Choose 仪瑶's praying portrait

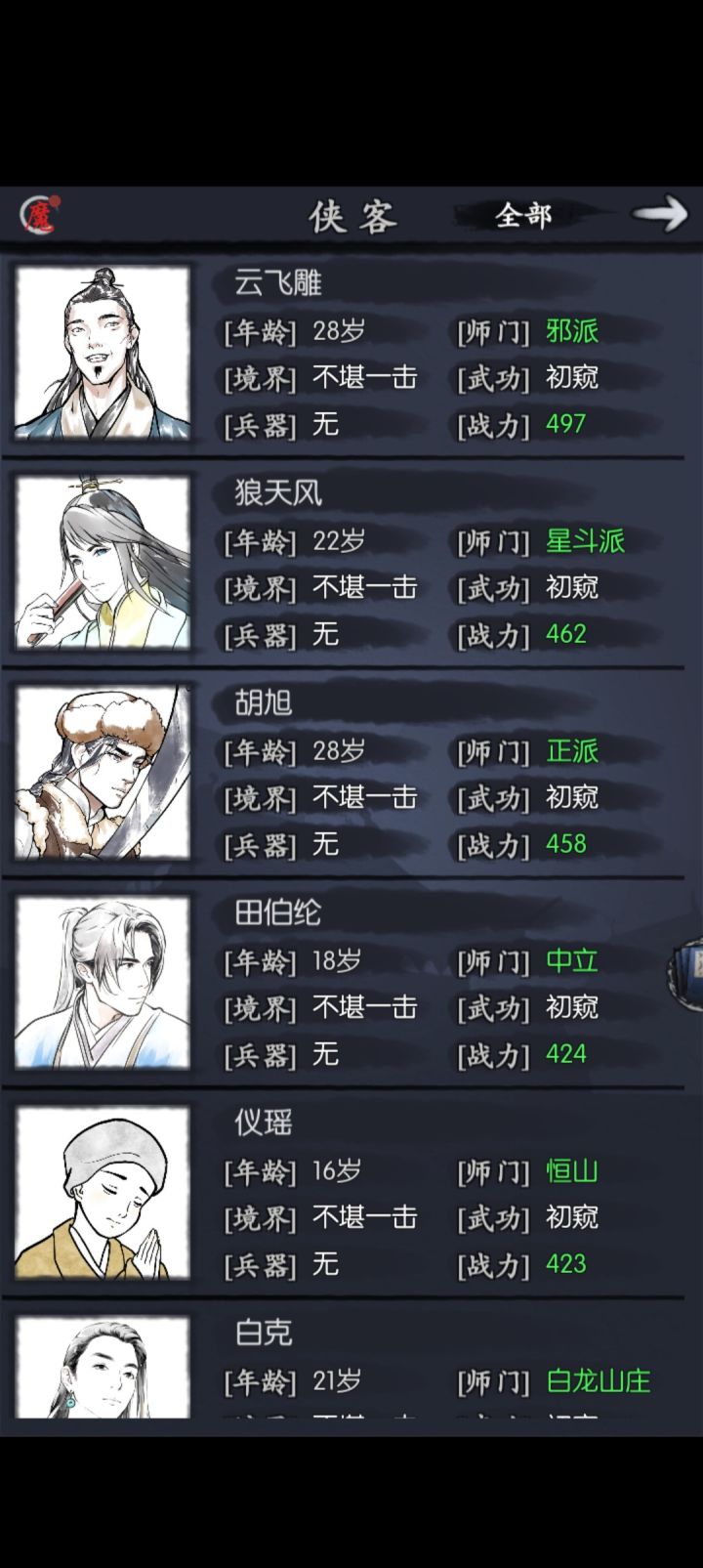[102, 1193]
